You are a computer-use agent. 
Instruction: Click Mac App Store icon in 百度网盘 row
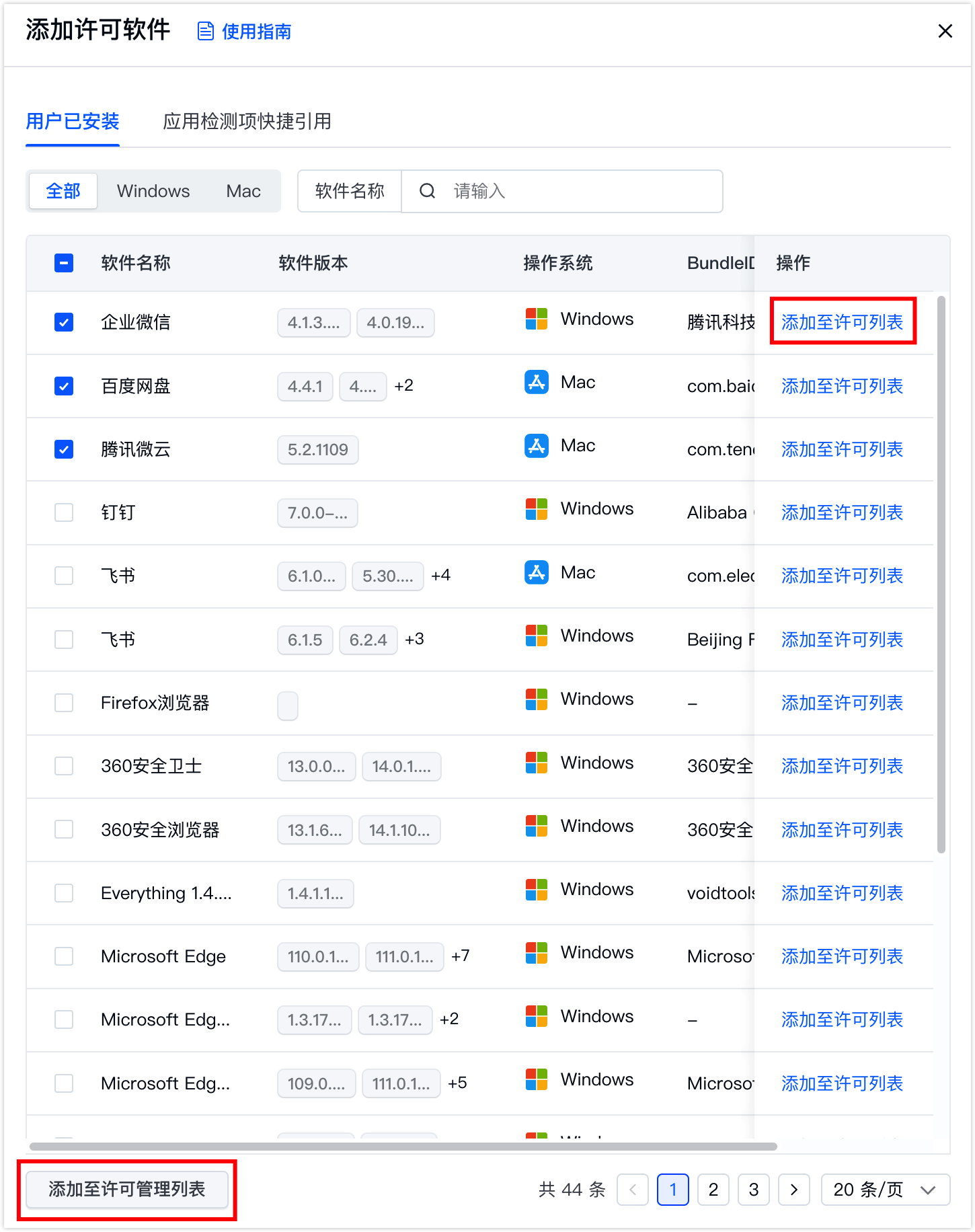point(537,382)
